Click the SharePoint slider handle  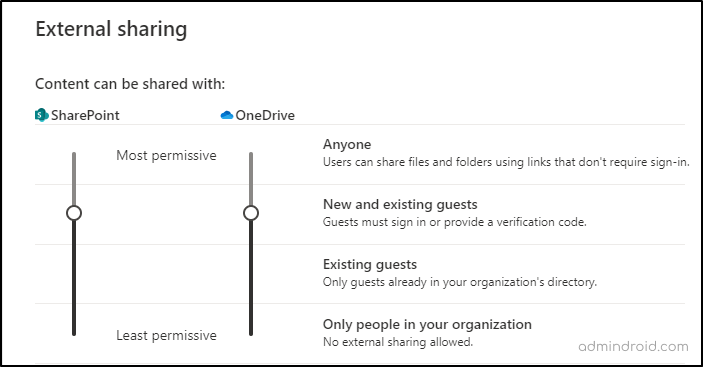(x=74, y=213)
